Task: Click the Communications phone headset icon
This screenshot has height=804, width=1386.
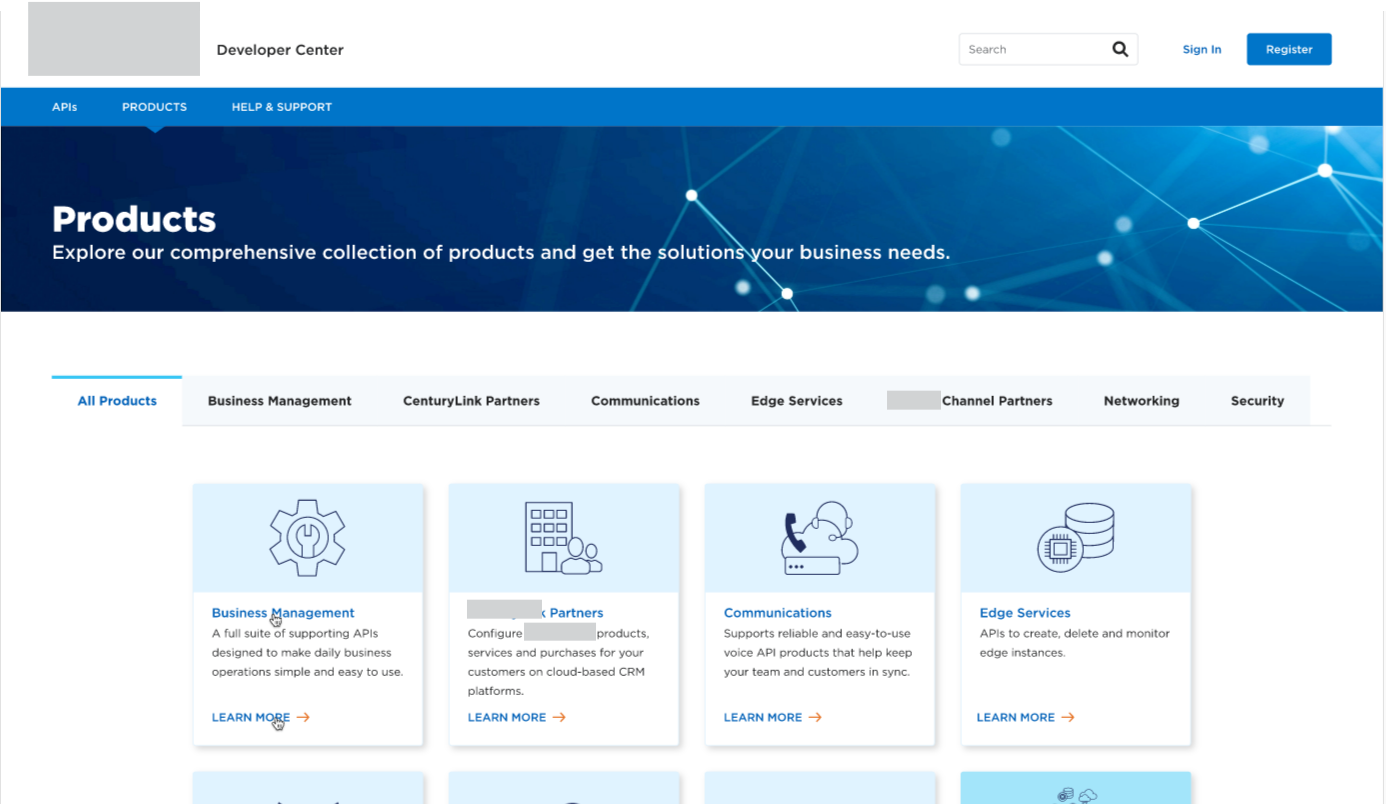Action: (819, 538)
